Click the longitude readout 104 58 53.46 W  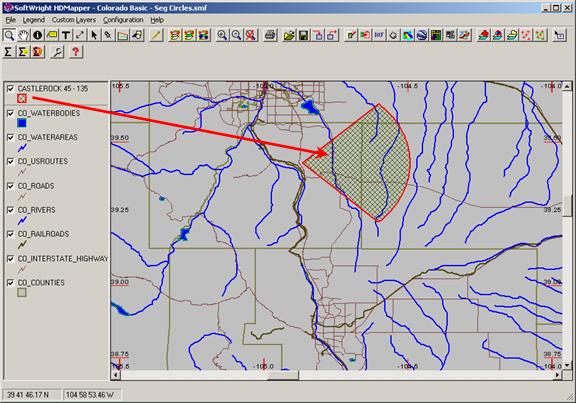click(x=90, y=395)
